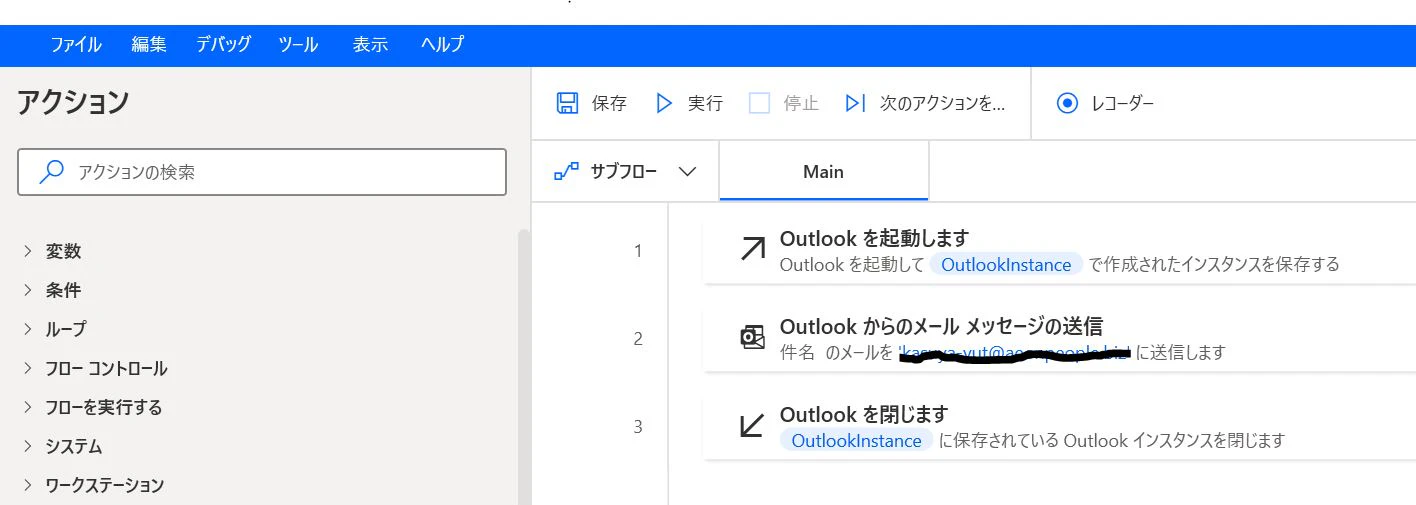The image size is (1416, 505).
Task: Click the run play triangle icon
Action: (664, 103)
